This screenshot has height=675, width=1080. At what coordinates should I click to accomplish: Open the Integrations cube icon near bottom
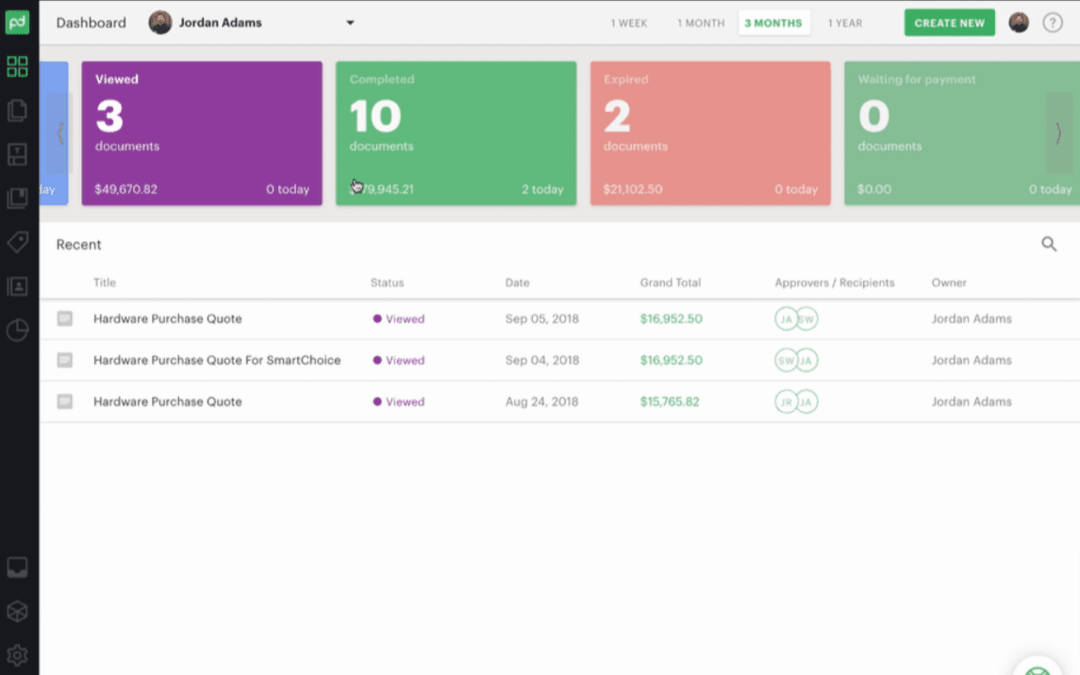17,611
